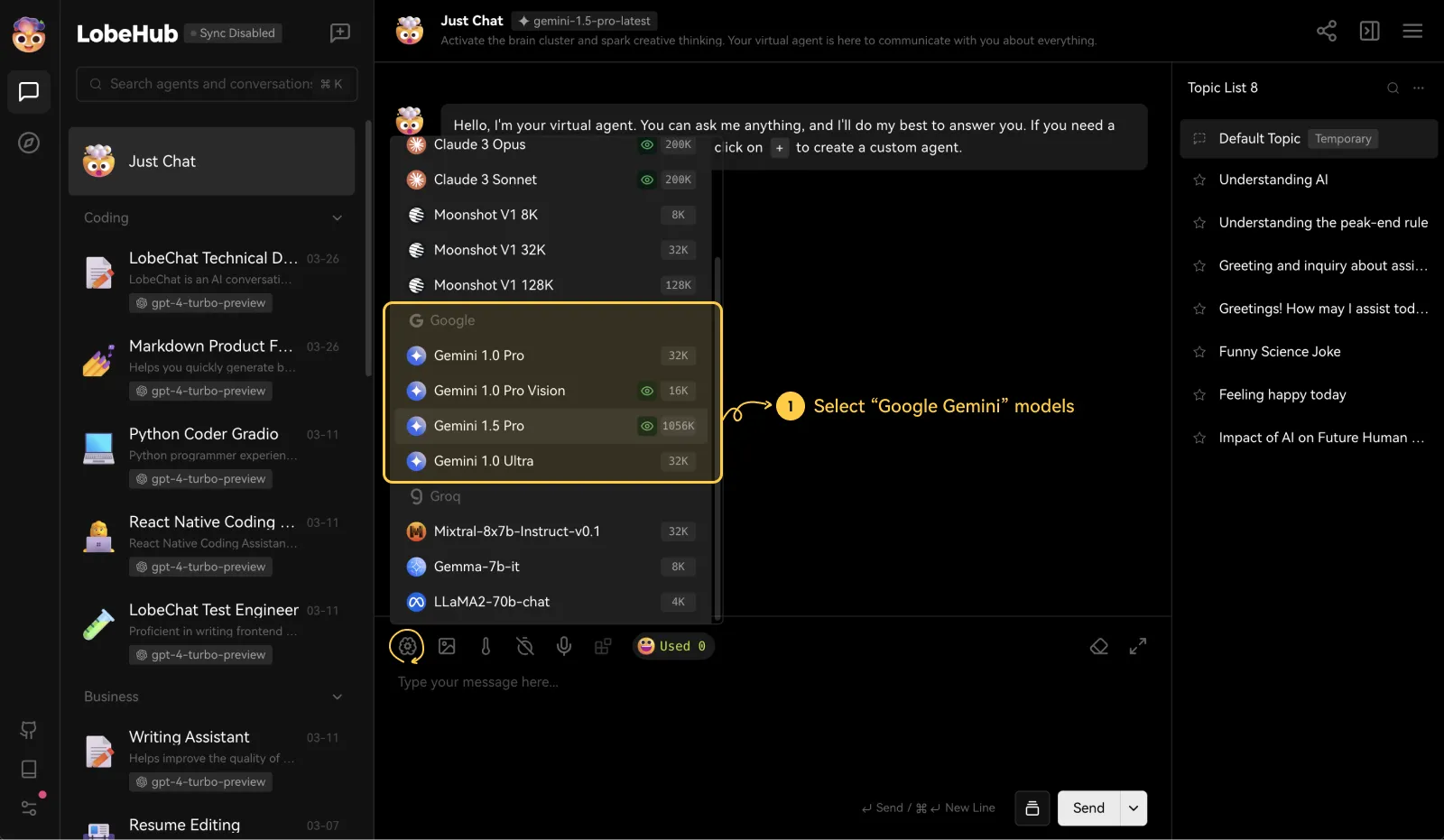Open the hamburger menu in header
This screenshot has height=840, width=1444.
tap(1412, 31)
